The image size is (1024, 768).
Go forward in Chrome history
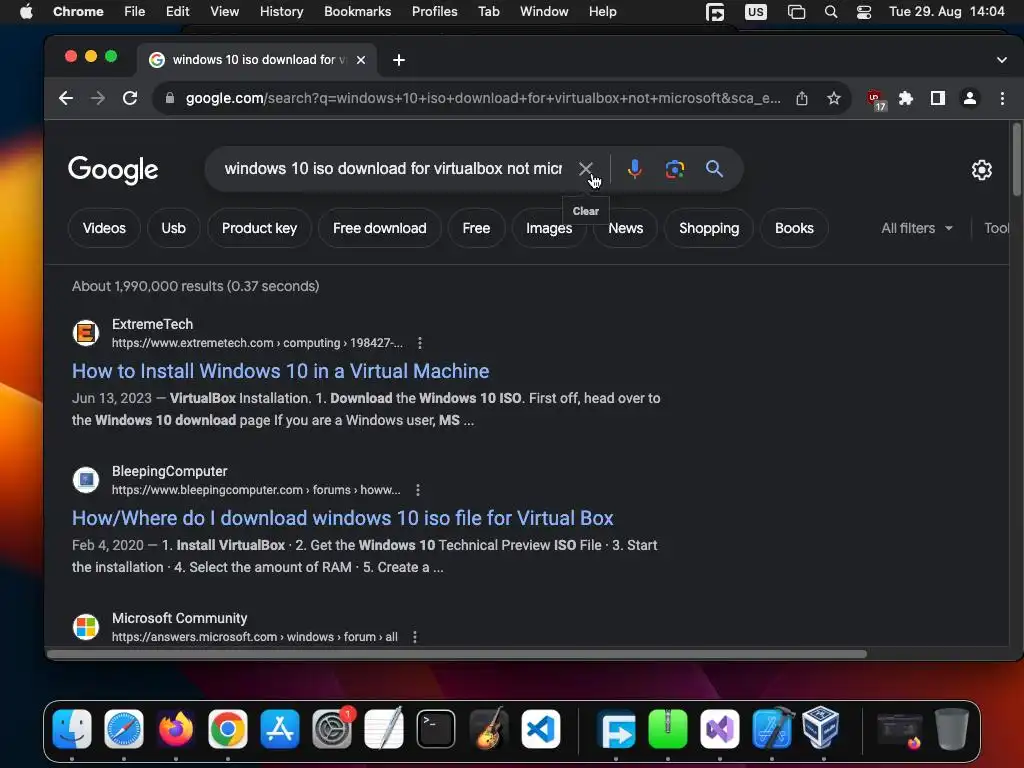[x=98, y=98]
